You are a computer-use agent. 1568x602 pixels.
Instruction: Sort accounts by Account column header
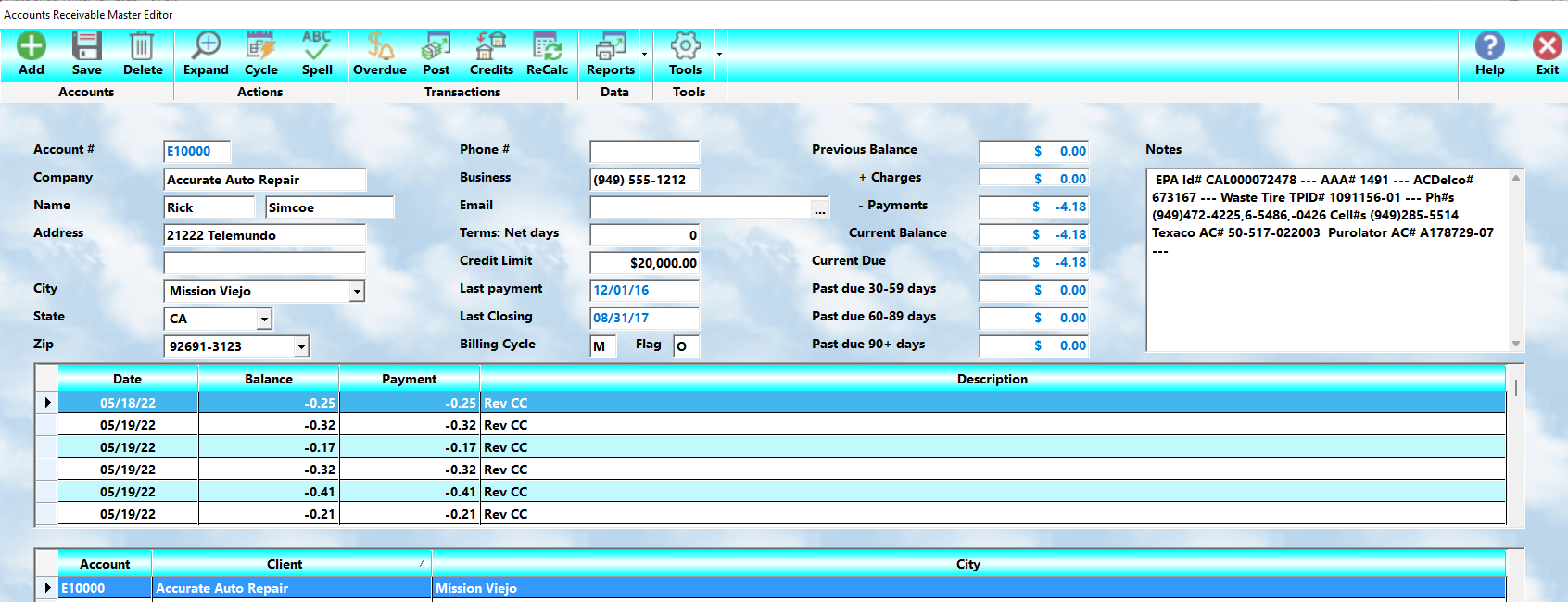[105, 564]
